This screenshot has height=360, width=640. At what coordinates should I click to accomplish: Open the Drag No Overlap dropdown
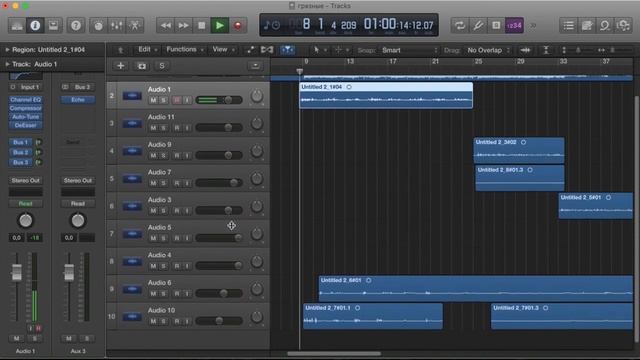(488, 50)
